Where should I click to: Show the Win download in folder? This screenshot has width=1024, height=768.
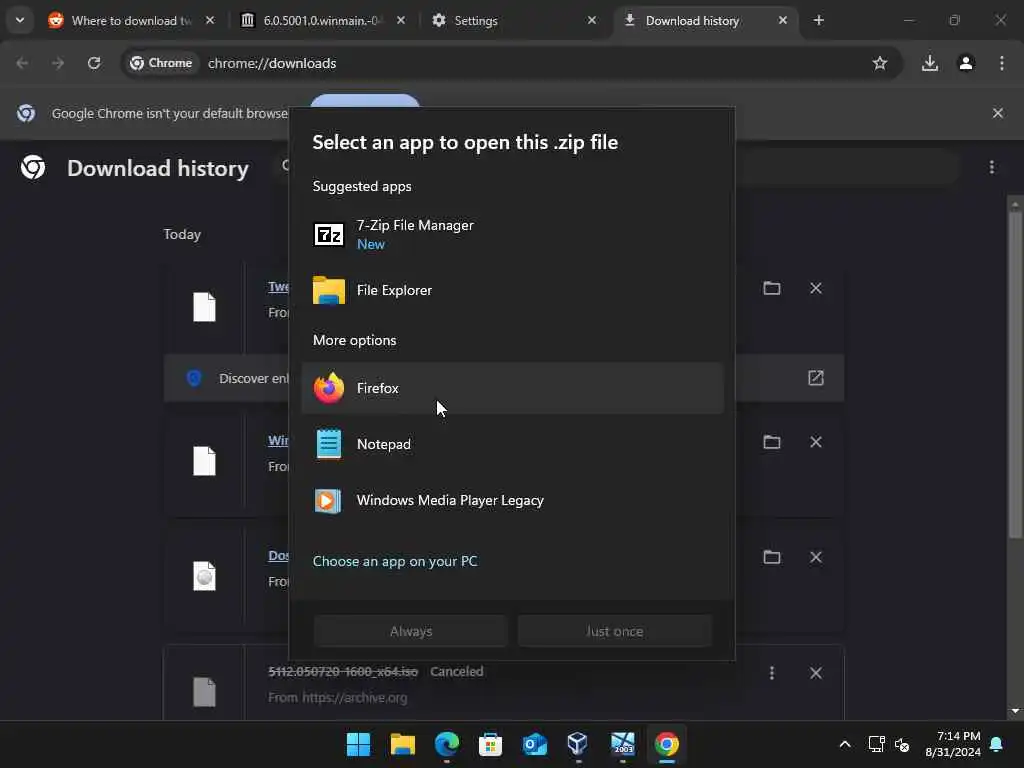pyautogui.click(x=772, y=442)
